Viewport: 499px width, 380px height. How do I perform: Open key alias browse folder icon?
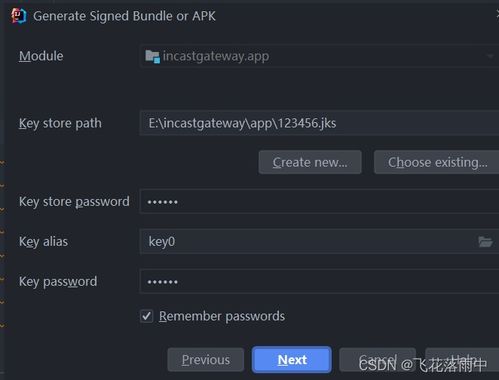(485, 241)
